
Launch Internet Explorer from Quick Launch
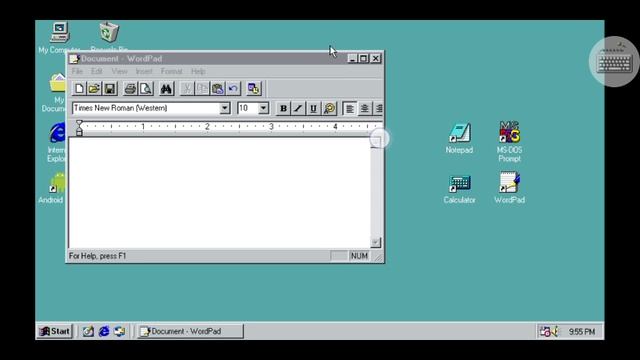(104, 331)
